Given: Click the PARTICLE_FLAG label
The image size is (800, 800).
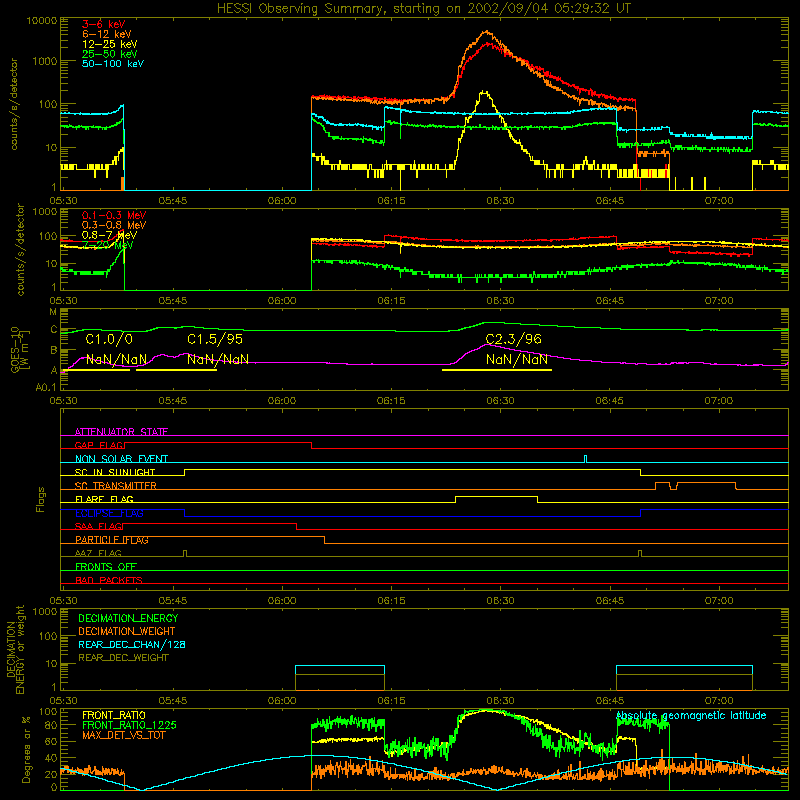Looking at the screenshot, I should 112,540.
